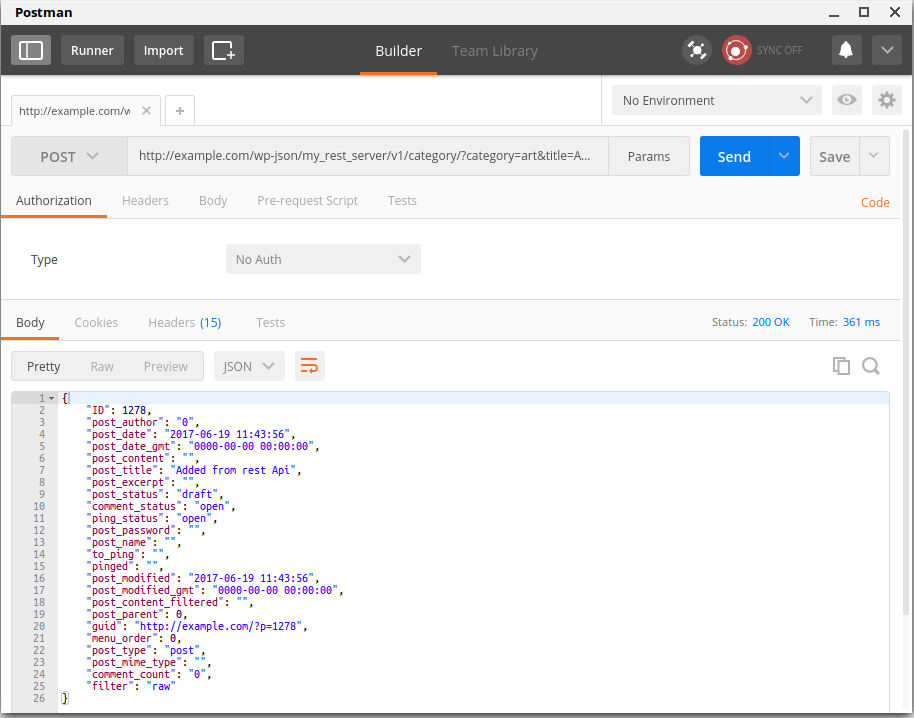914x718 pixels.
Task: Open the No Environment dropdown
Action: tap(716, 100)
